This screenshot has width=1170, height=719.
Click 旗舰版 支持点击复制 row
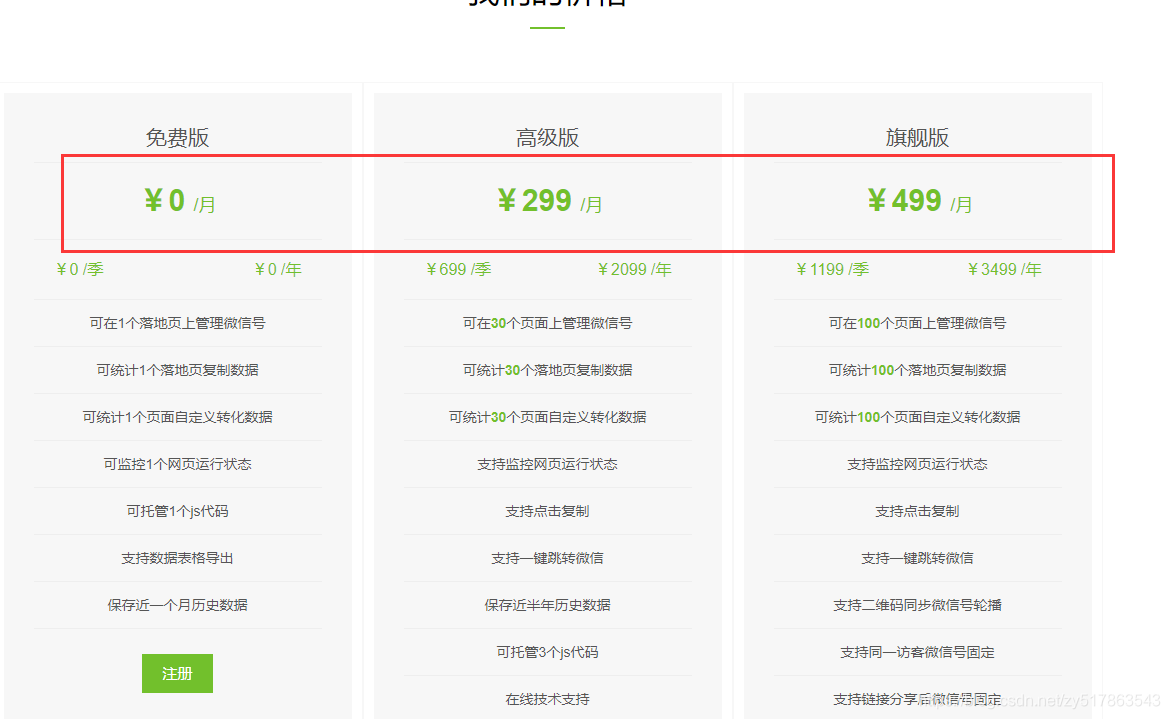(917, 511)
